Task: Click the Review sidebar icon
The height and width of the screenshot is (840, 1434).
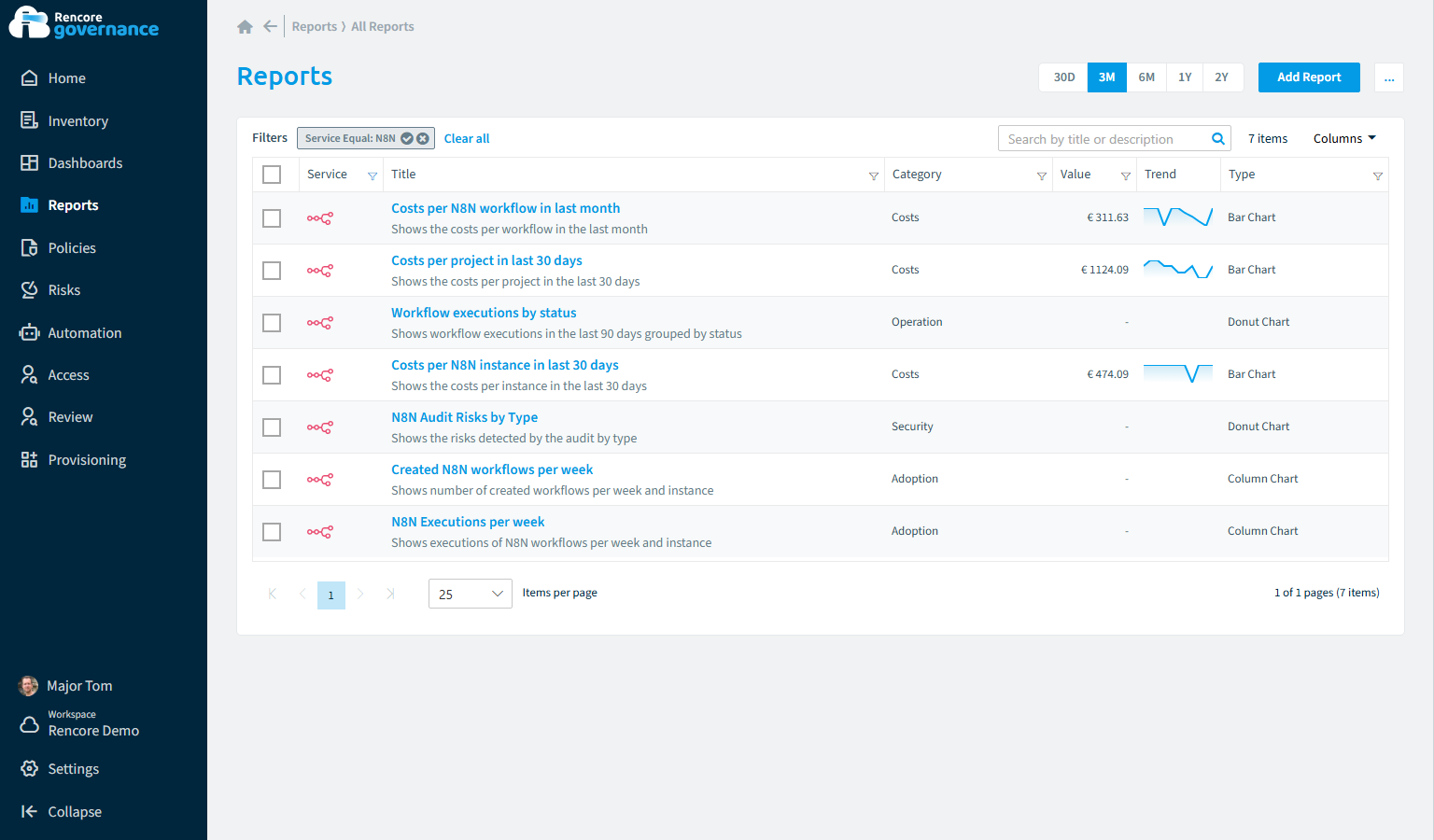Action: tap(30, 417)
